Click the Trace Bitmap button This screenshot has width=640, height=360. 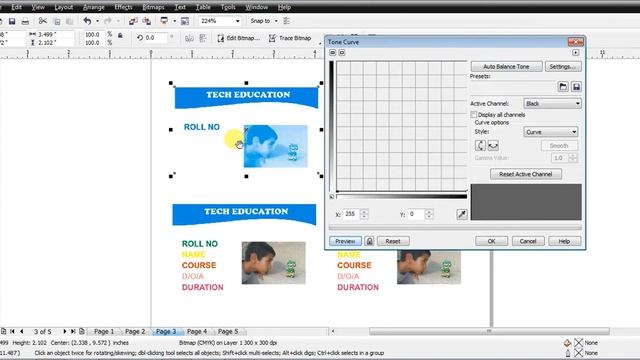[290, 38]
